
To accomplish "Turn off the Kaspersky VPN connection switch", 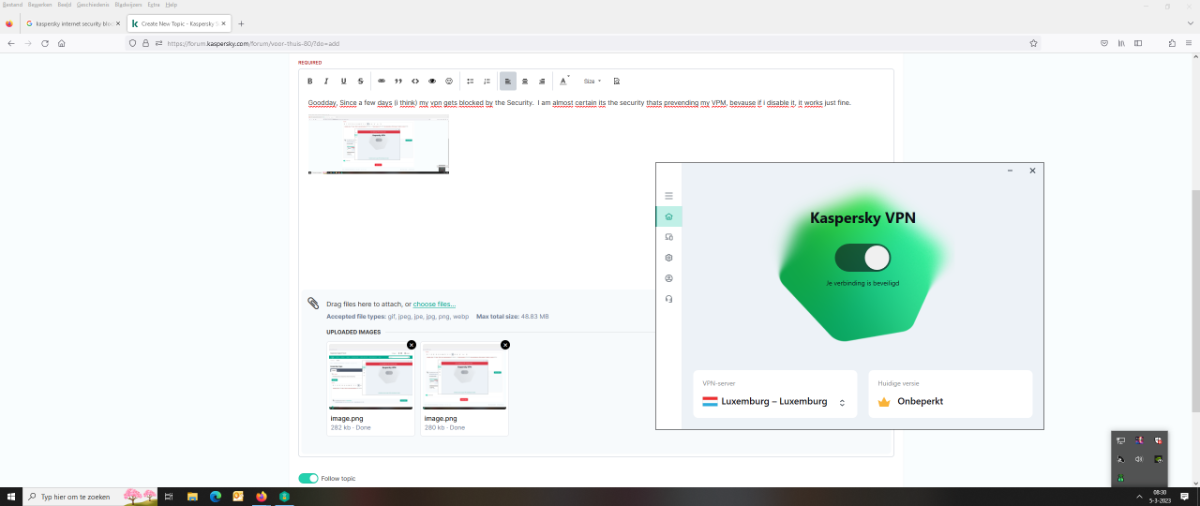I will click(x=863, y=258).
